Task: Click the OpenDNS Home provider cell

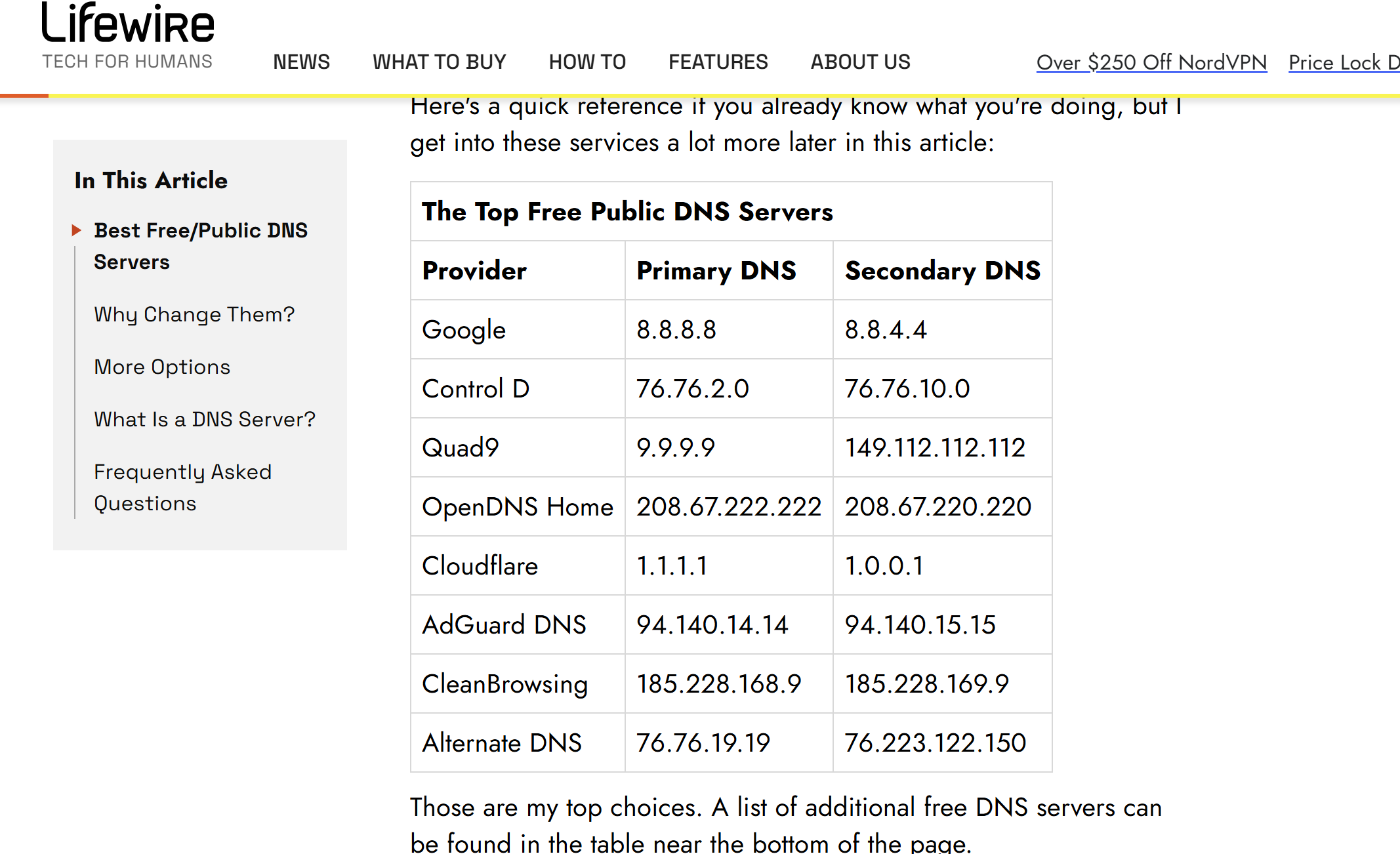Action: 517,506
